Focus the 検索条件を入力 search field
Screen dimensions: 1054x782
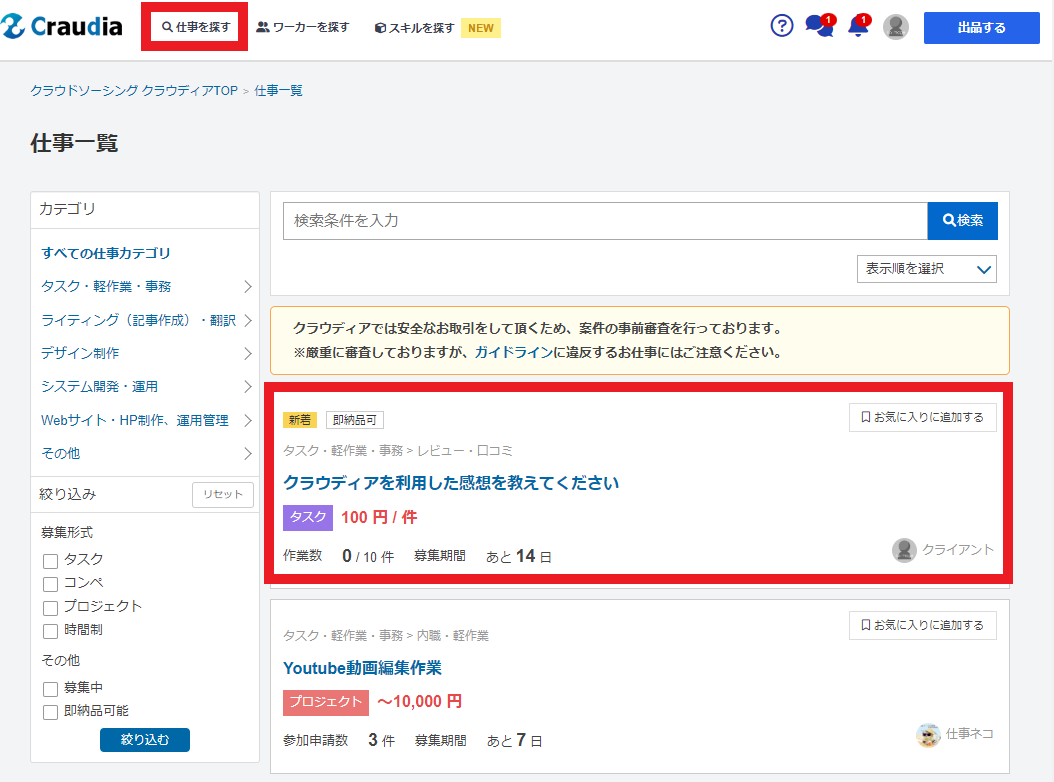pyautogui.click(x=605, y=221)
